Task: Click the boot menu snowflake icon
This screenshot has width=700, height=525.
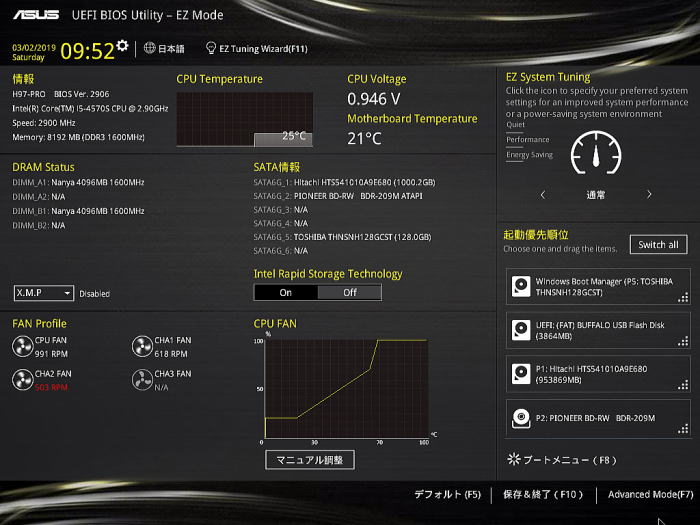Action: 514,459
